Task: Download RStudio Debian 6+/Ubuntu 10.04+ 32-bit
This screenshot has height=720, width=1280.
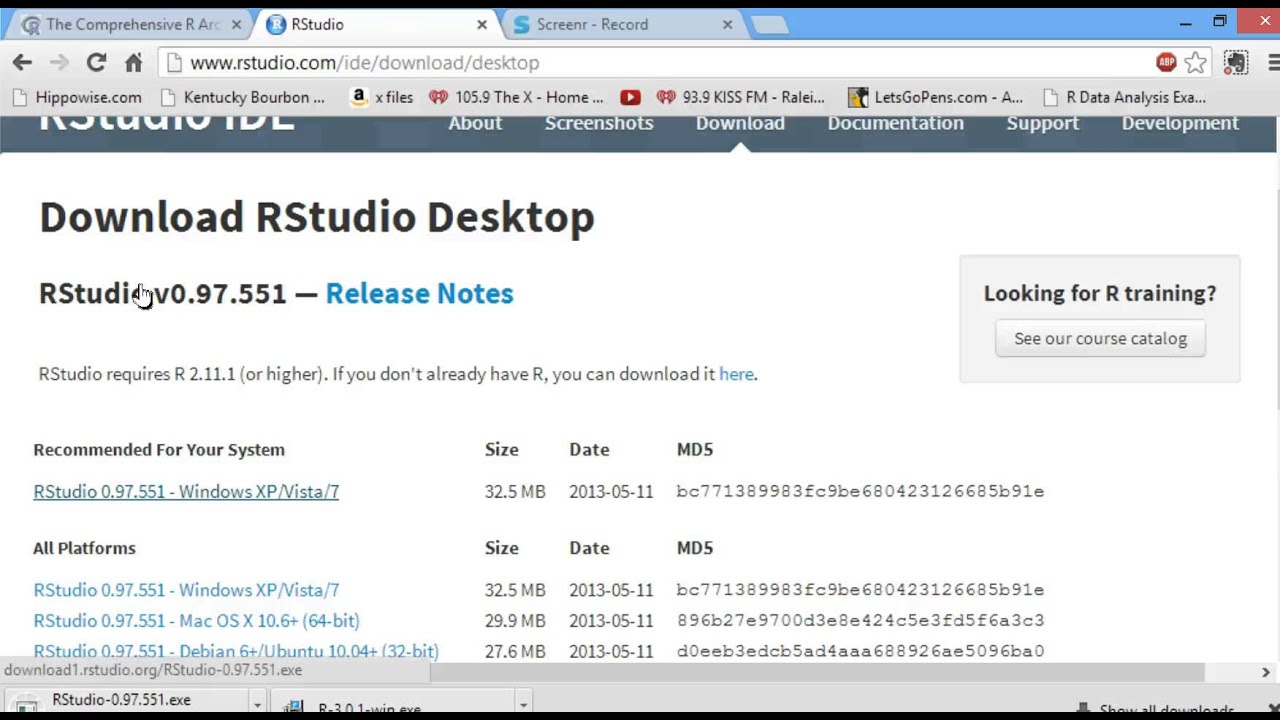Action: click(x=236, y=651)
